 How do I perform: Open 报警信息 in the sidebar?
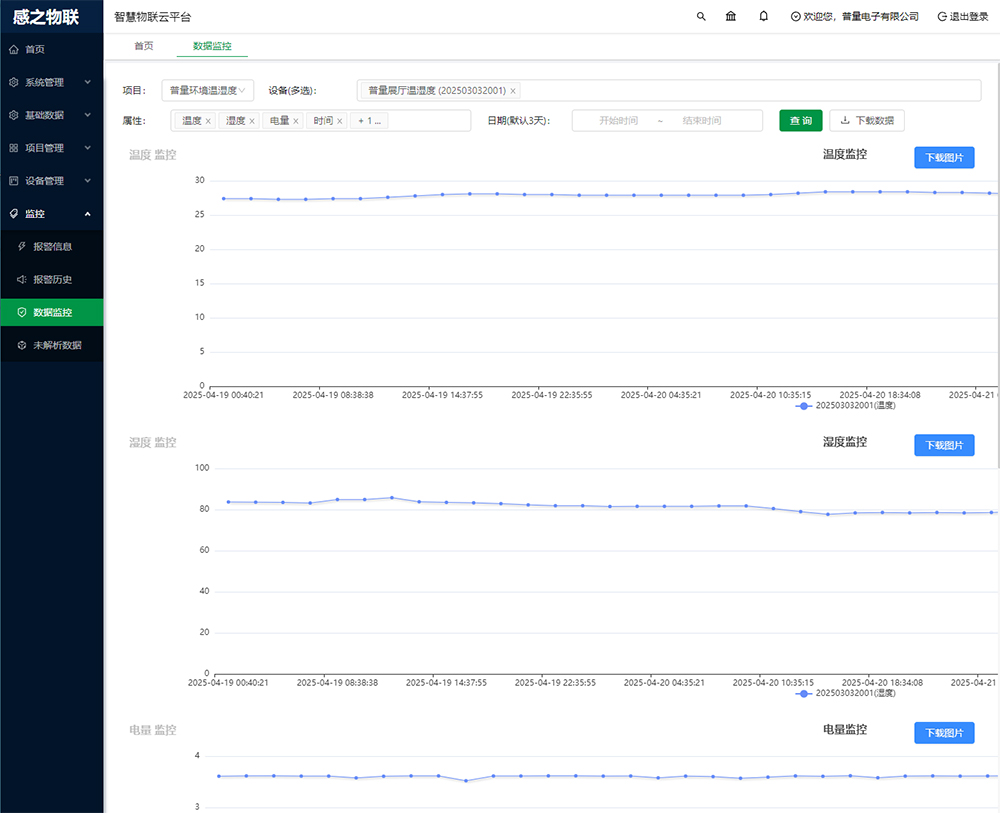tap(52, 246)
